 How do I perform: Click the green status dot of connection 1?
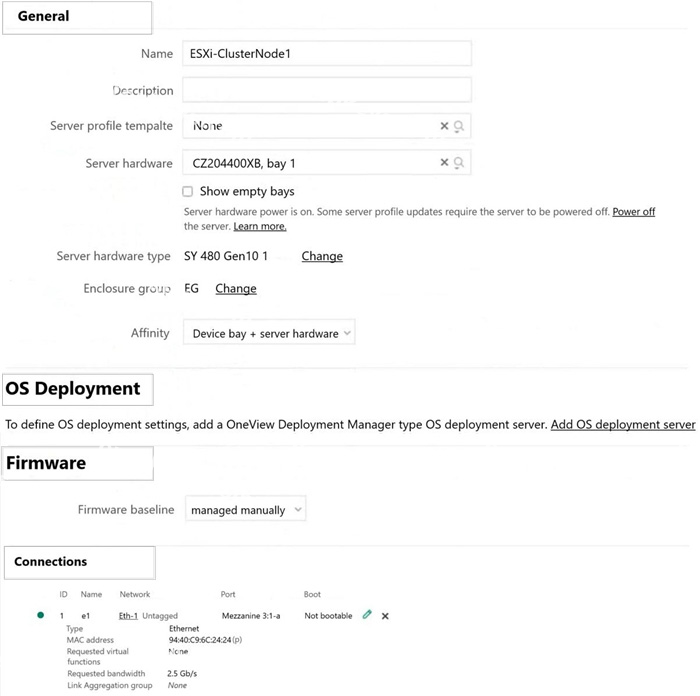coord(41,615)
